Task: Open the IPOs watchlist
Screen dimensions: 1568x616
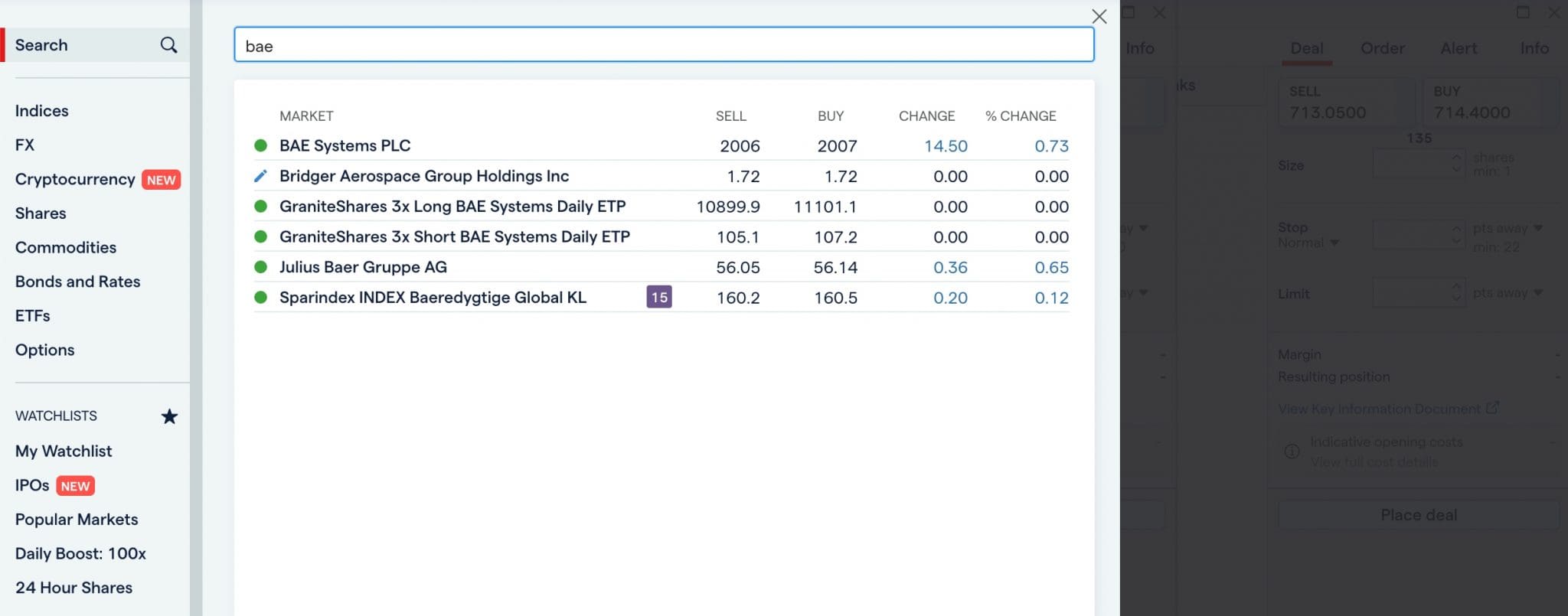Action: [32, 485]
